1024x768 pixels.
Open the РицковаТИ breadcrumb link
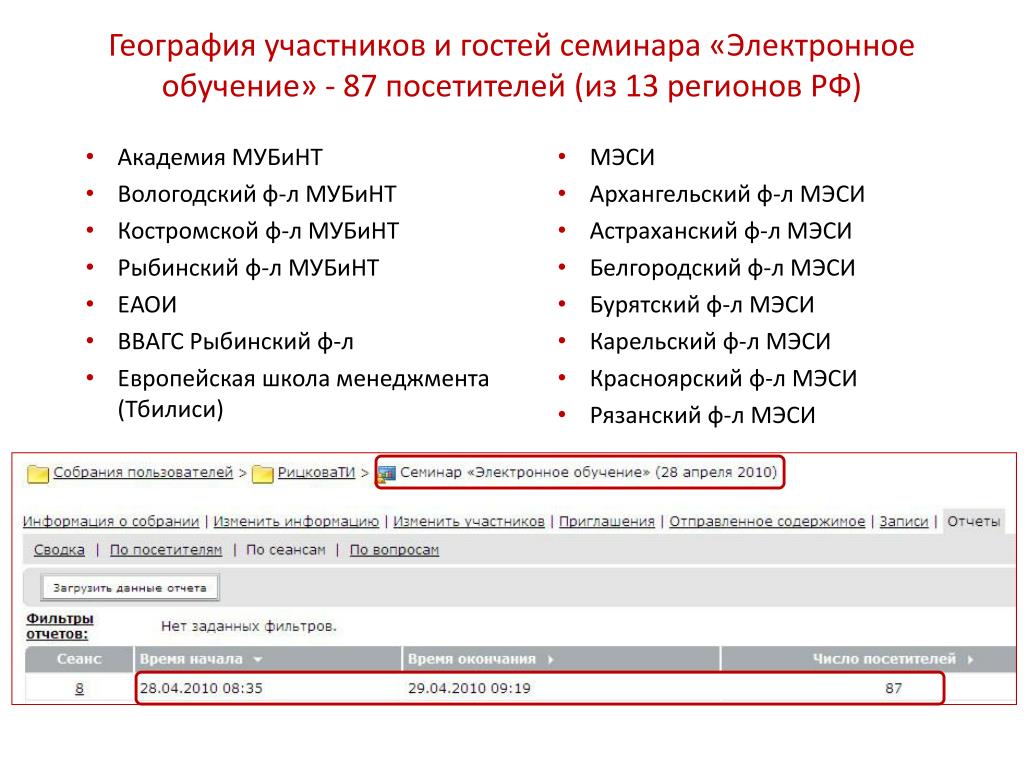tap(316, 472)
